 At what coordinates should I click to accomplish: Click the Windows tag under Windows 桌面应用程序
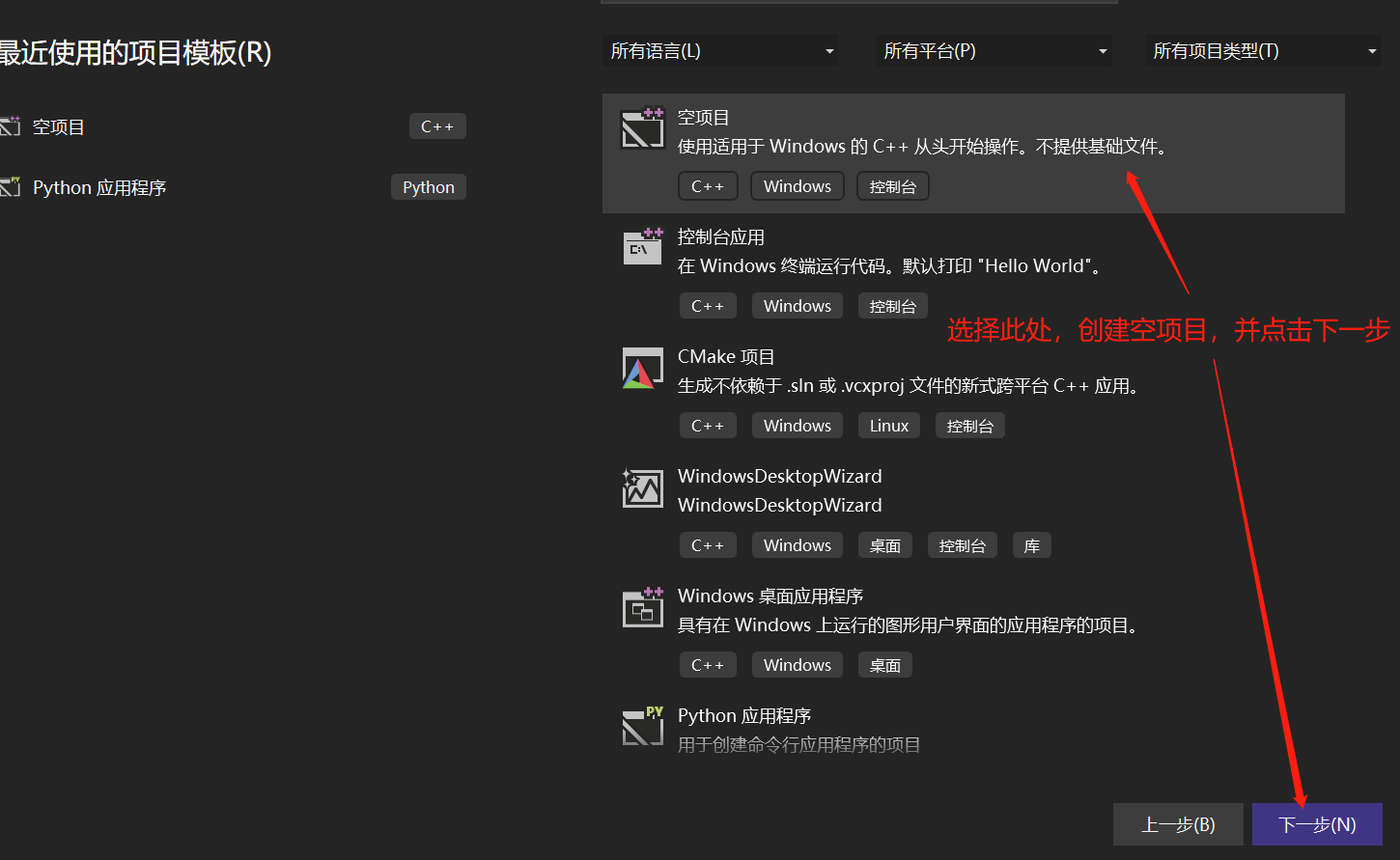coord(798,665)
